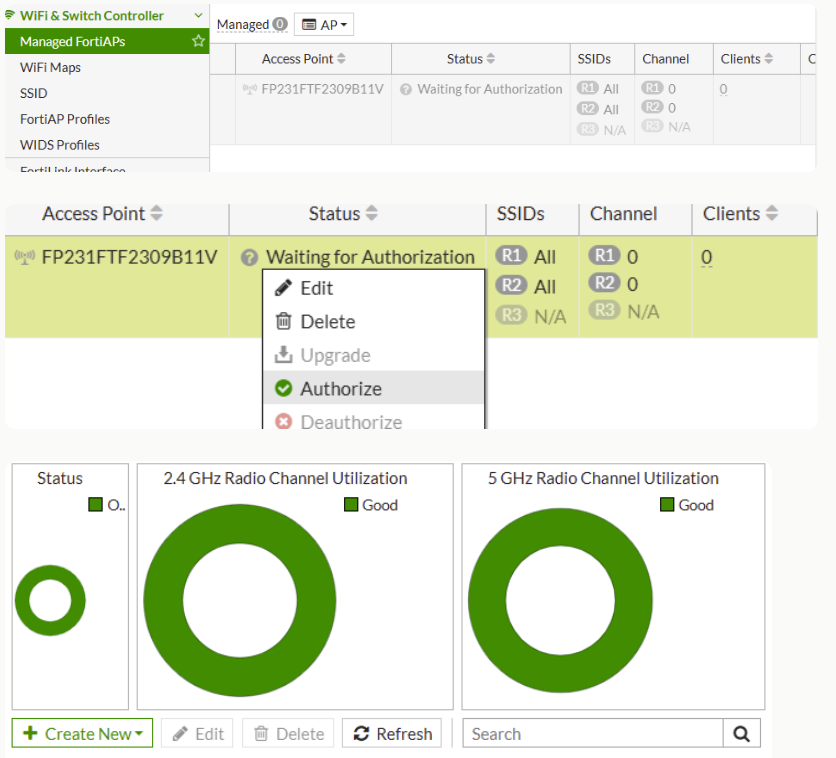This screenshot has width=836, height=758.
Task: Sort by the Clients column in lower table
Action: (x=772, y=214)
